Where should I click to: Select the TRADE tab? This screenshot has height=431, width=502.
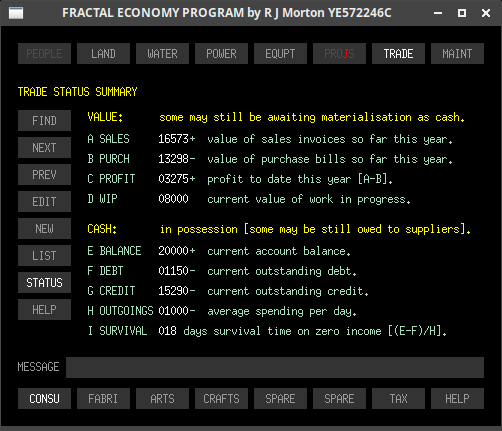(x=398, y=54)
